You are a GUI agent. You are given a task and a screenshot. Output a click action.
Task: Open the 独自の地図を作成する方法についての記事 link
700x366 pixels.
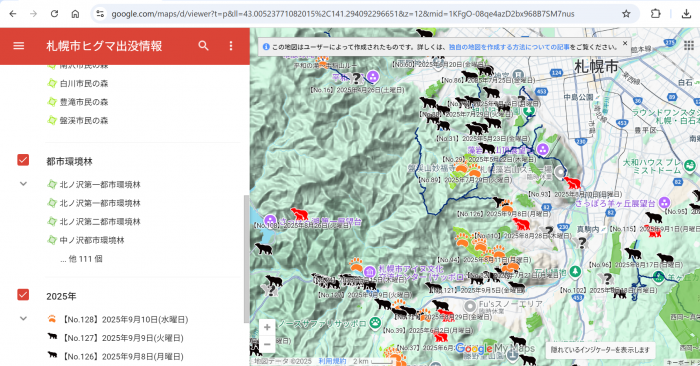coord(509,47)
